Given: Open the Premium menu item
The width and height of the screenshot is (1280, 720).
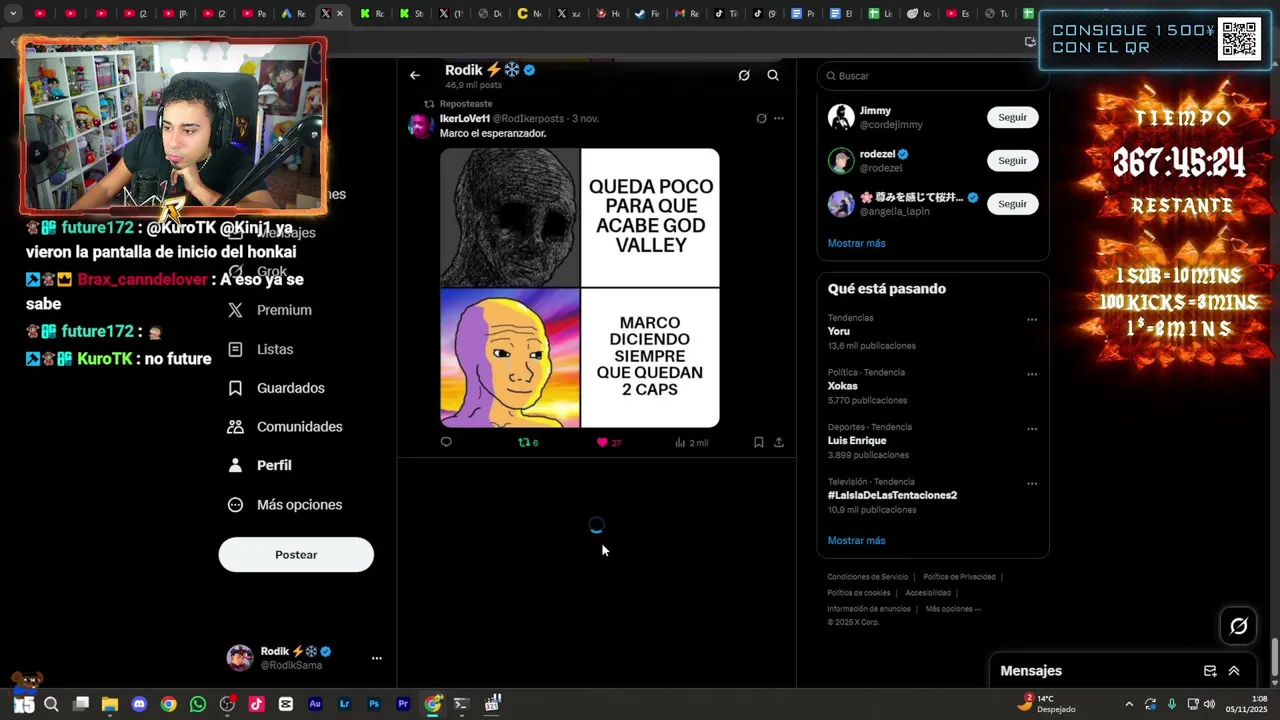Looking at the screenshot, I should point(270,310).
